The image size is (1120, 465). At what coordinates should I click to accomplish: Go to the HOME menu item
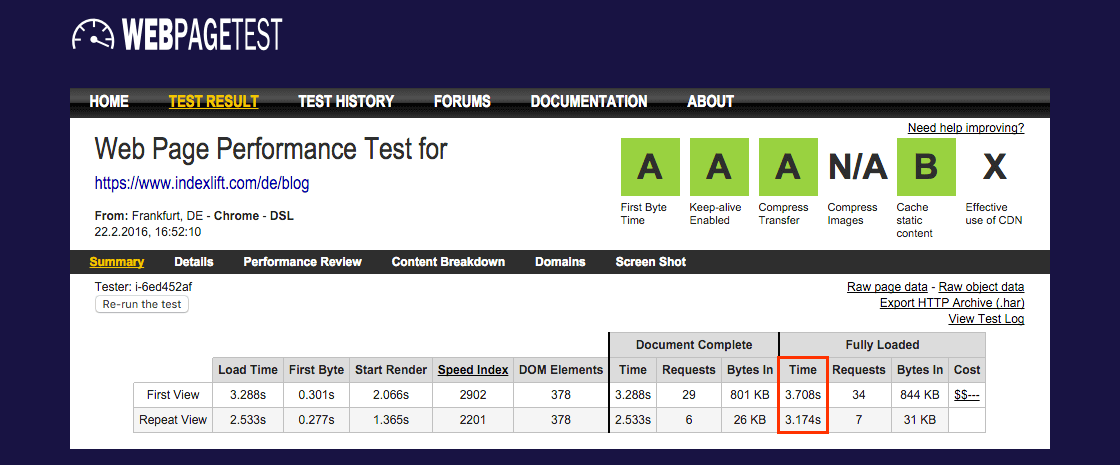click(x=109, y=101)
